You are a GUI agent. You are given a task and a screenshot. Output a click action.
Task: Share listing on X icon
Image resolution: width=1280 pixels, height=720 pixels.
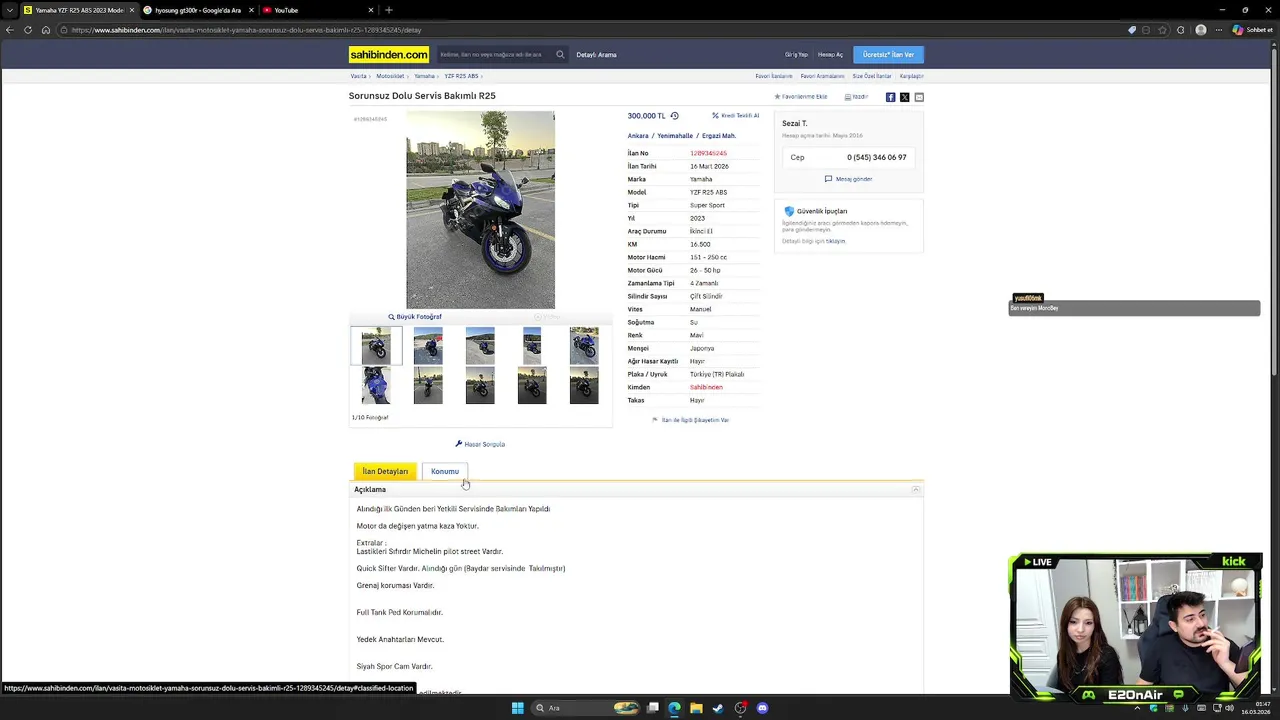coord(905,97)
